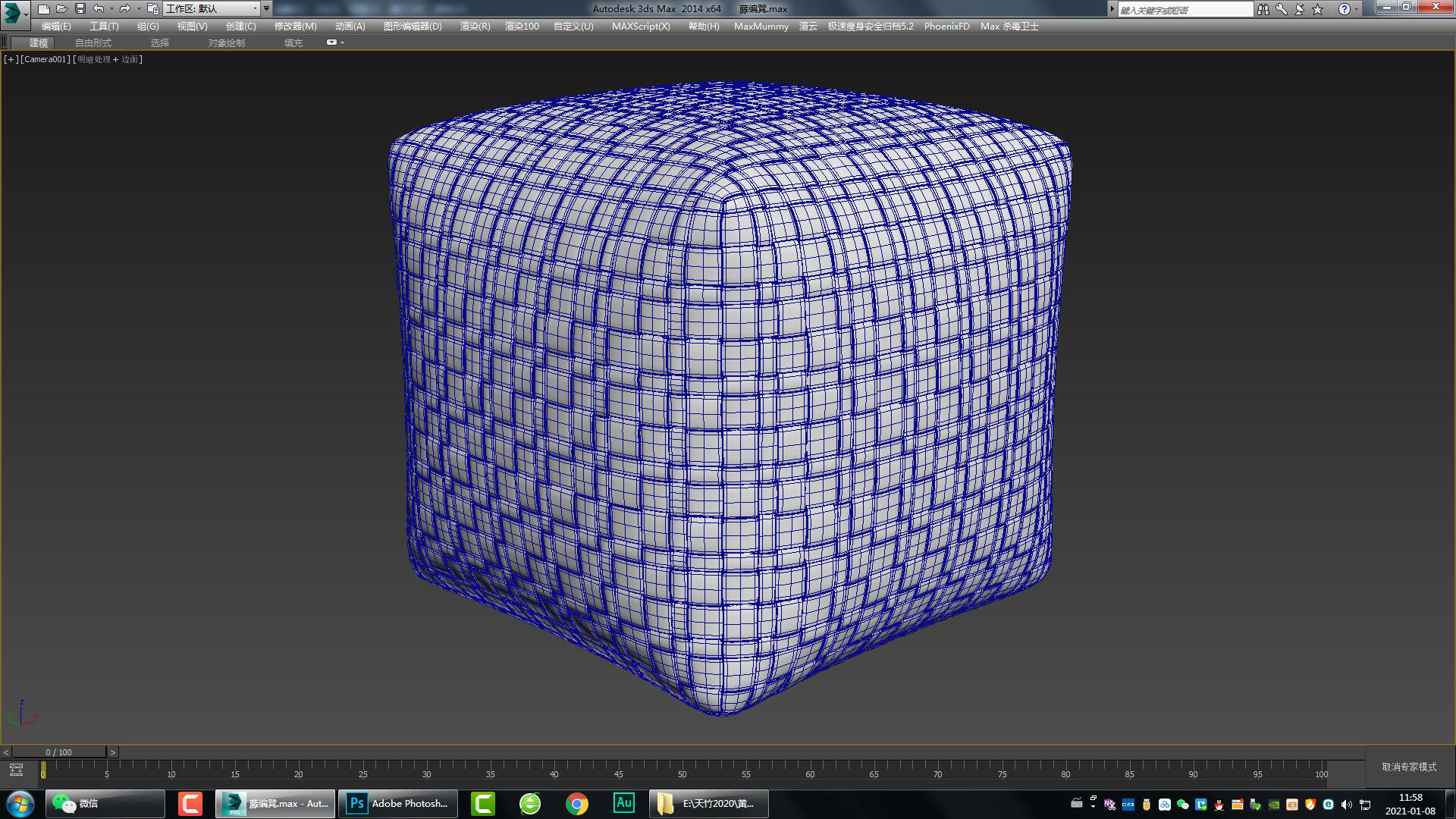Save the scene with floppy icon
The width and height of the screenshot is (1456, 819).
(80, 9)
